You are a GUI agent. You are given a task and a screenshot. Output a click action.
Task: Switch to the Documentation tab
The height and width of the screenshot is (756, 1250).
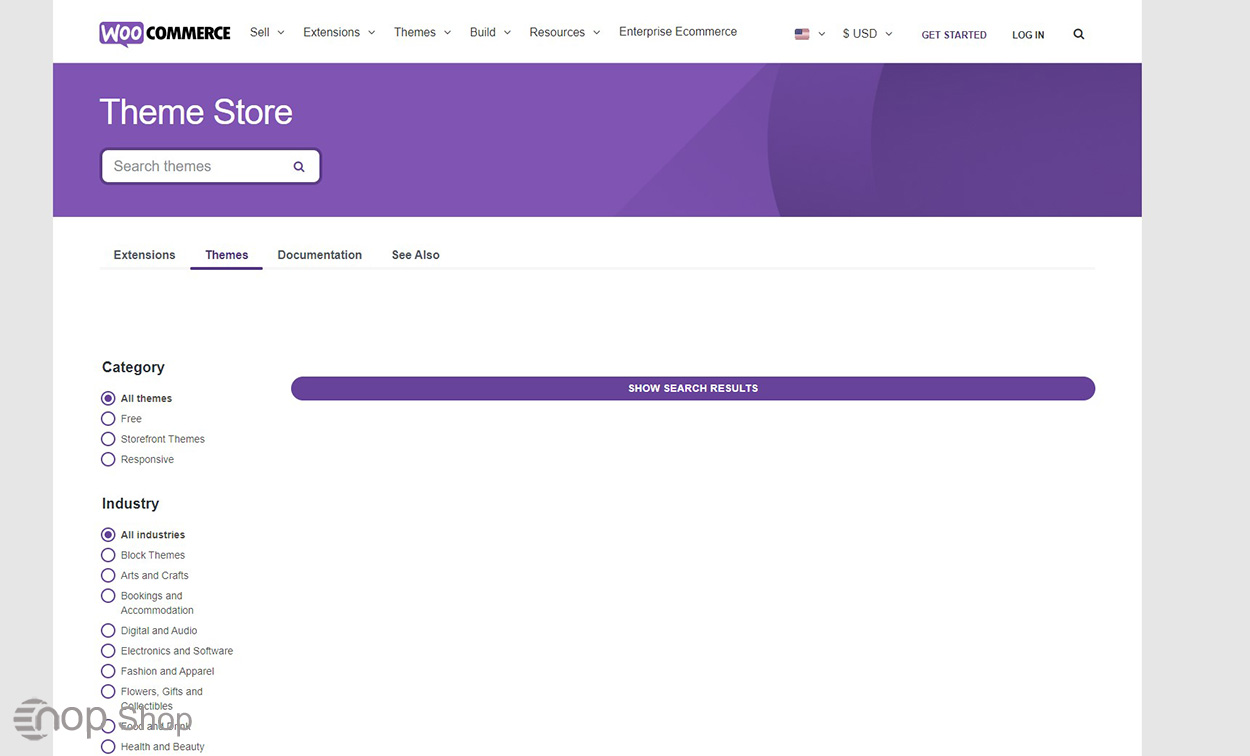[319, 255]
